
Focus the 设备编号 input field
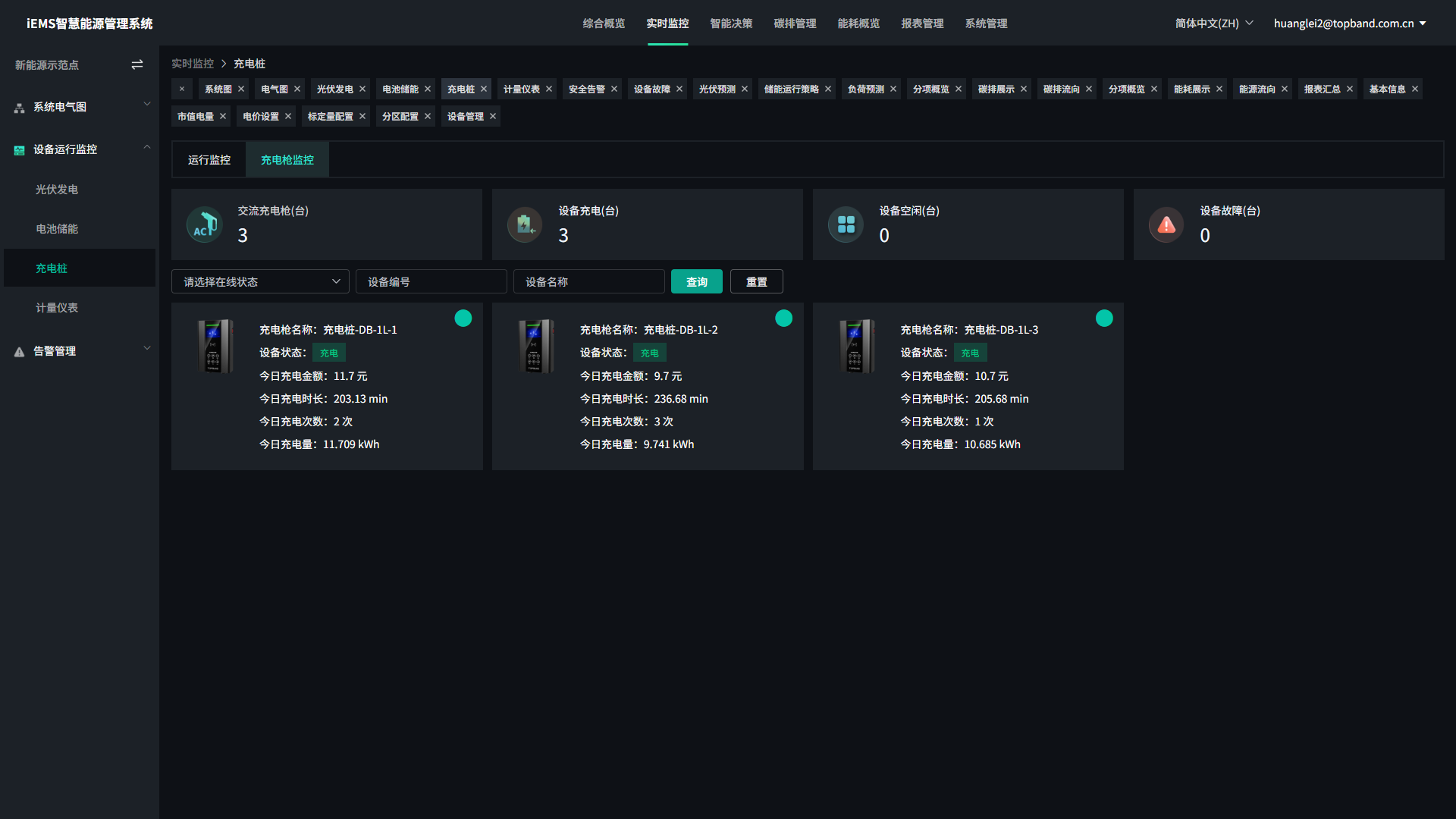click(x=431, y=282)
